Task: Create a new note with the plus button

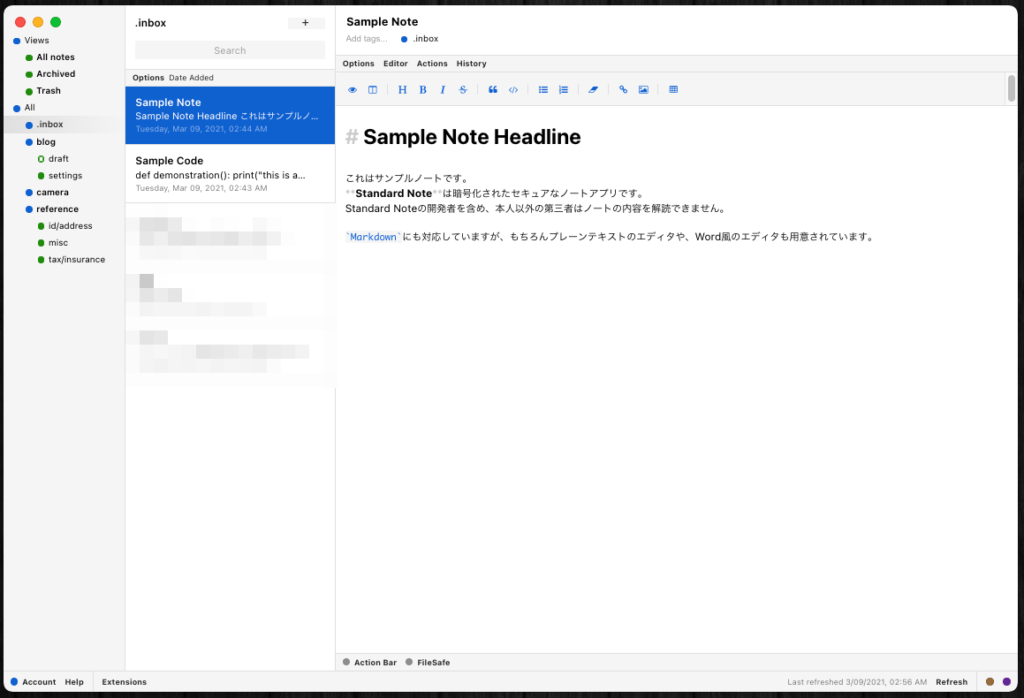Action: tap(306, 23)
